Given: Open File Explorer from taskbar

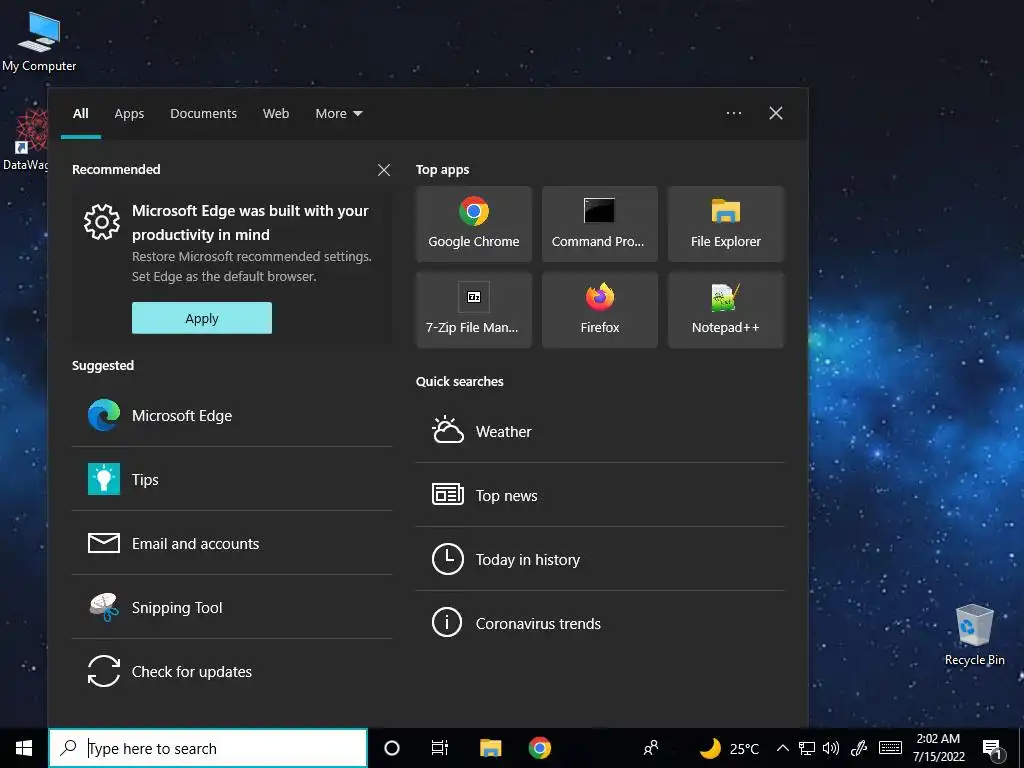Looking at the screenshot, I should pyautogui.click(x=490, y=748).
